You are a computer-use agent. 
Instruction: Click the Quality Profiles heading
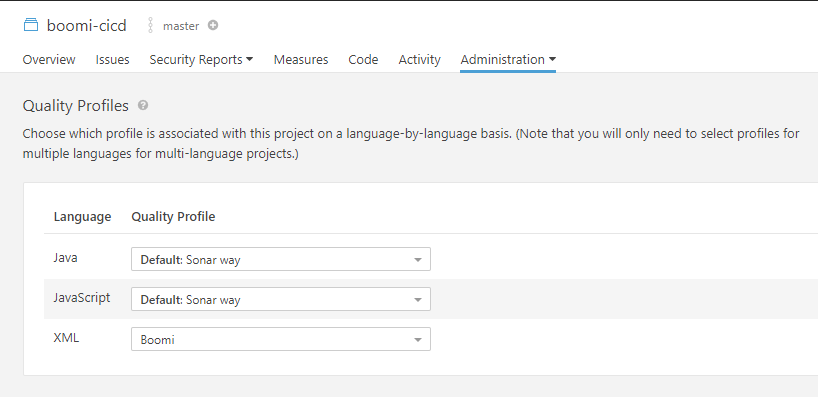pyautogui.click(x=76, y=105)
